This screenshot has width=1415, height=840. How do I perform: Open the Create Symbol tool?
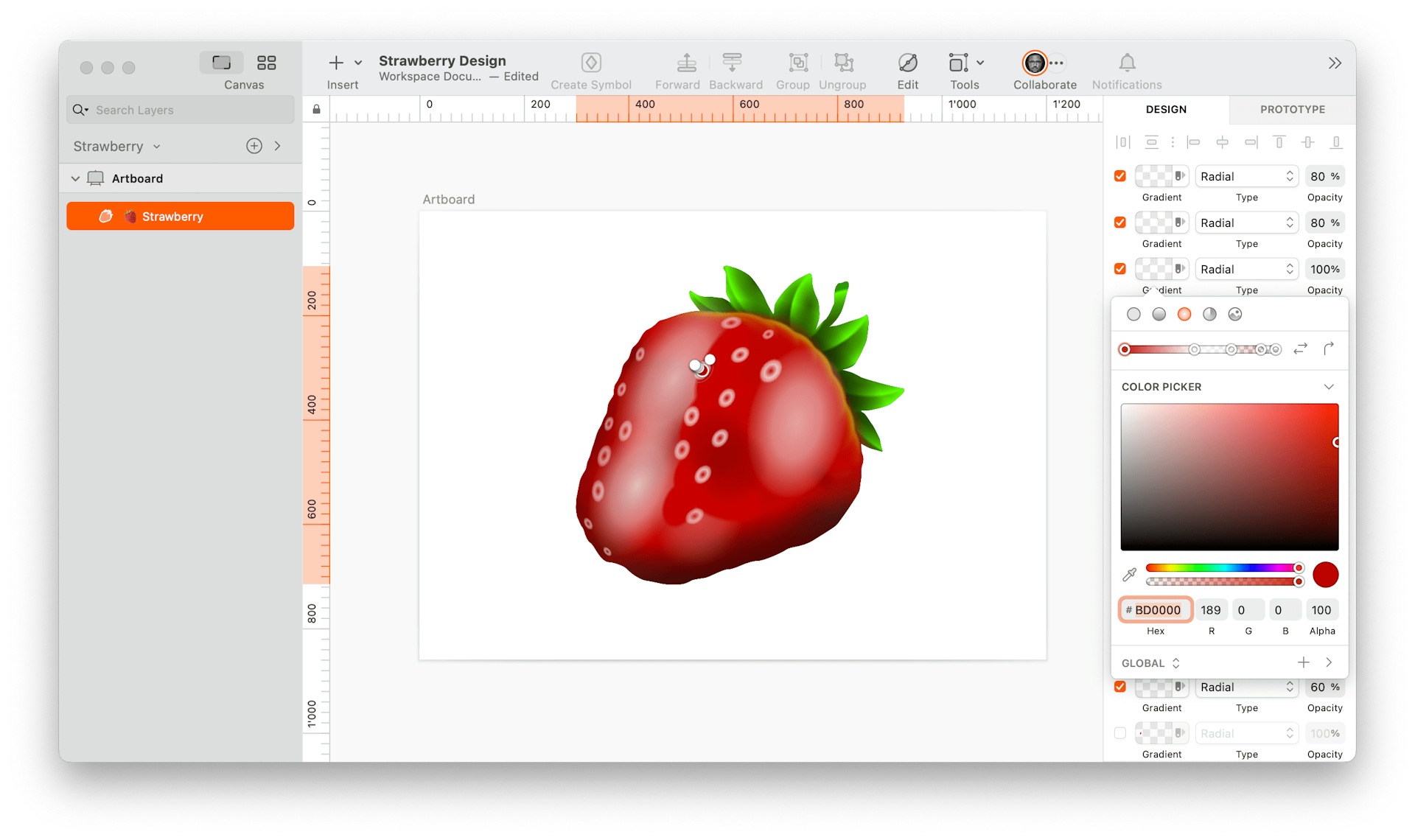(590, 63)
